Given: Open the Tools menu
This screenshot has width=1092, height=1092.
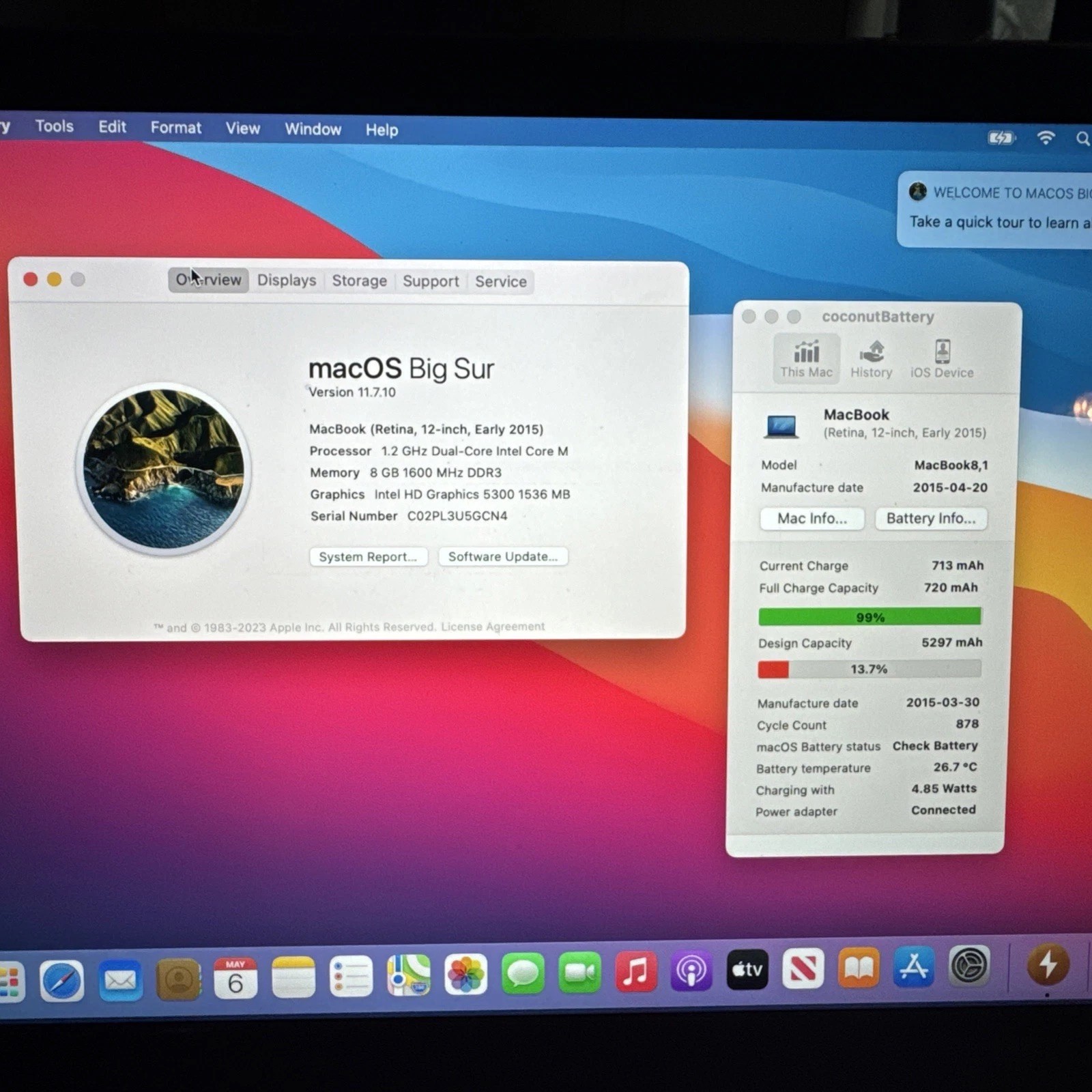Looking at the screenshot, I should pyautogui.click(x=54, y=126).
